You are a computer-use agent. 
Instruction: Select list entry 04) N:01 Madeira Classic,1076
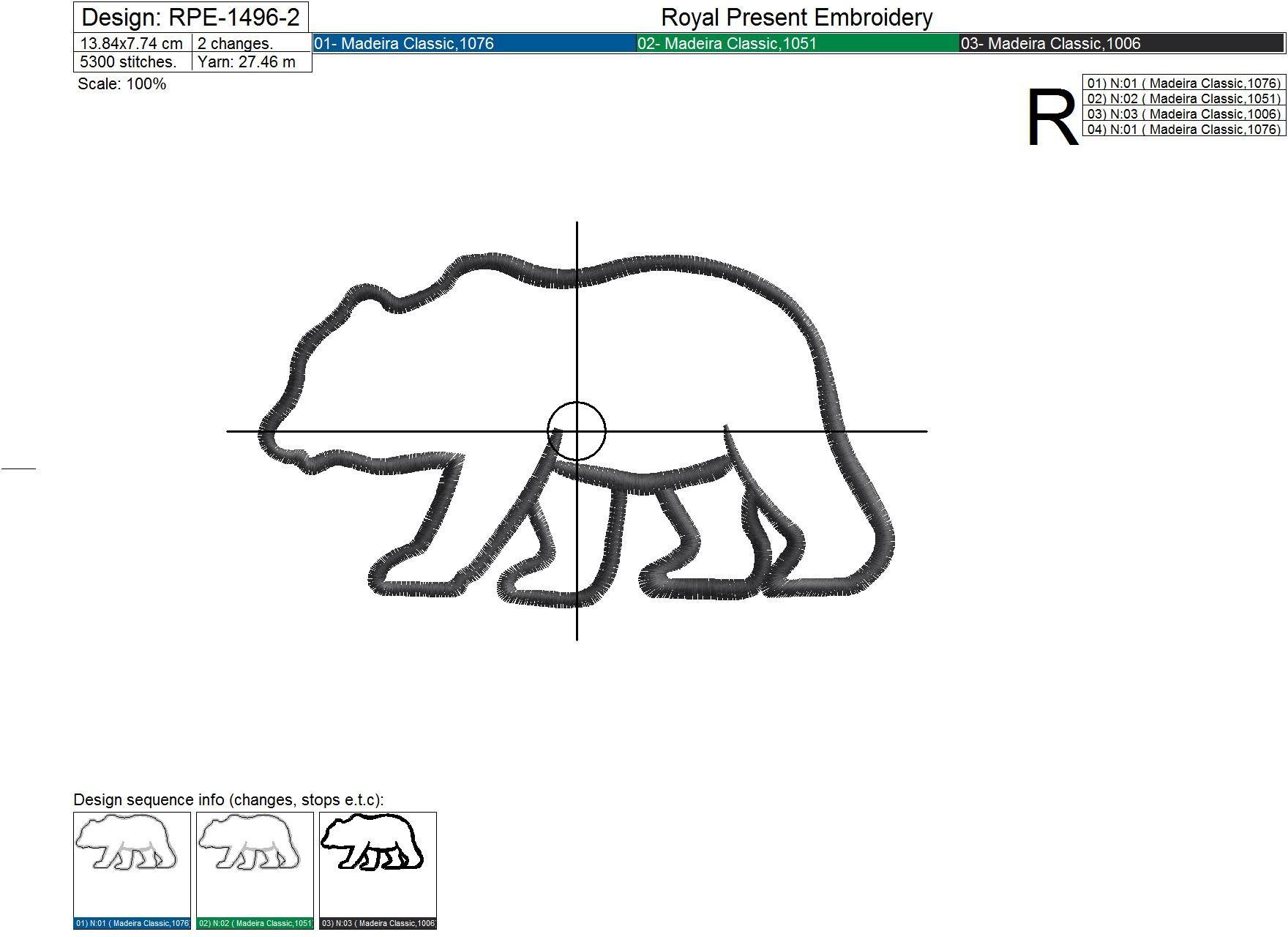click(x=1183, y=130)
